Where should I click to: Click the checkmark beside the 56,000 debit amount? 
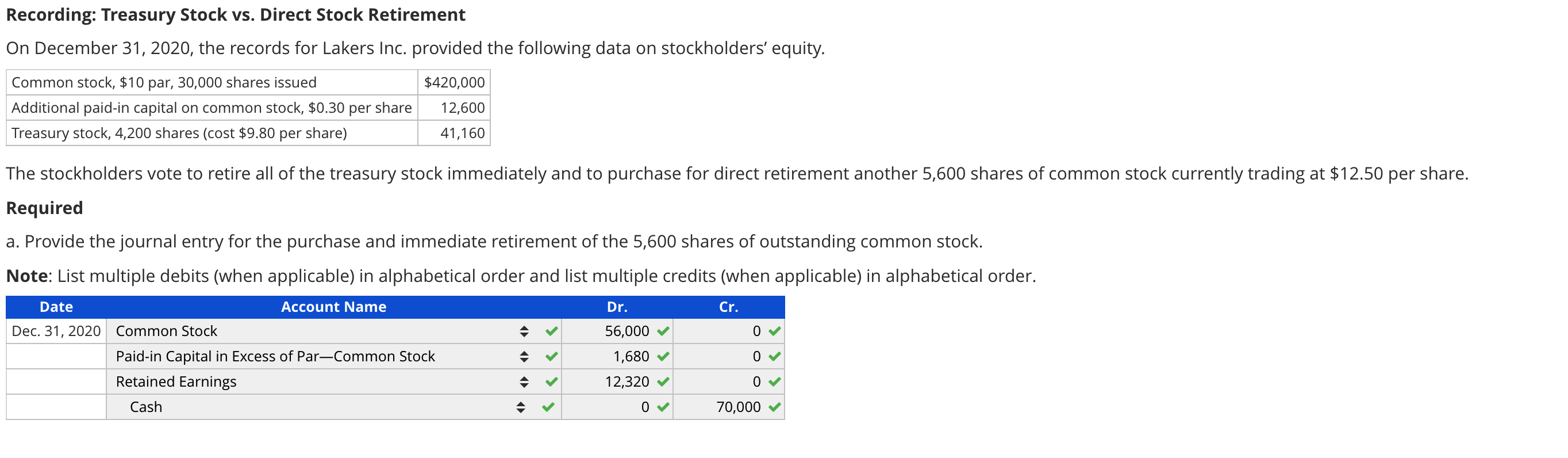663,331
